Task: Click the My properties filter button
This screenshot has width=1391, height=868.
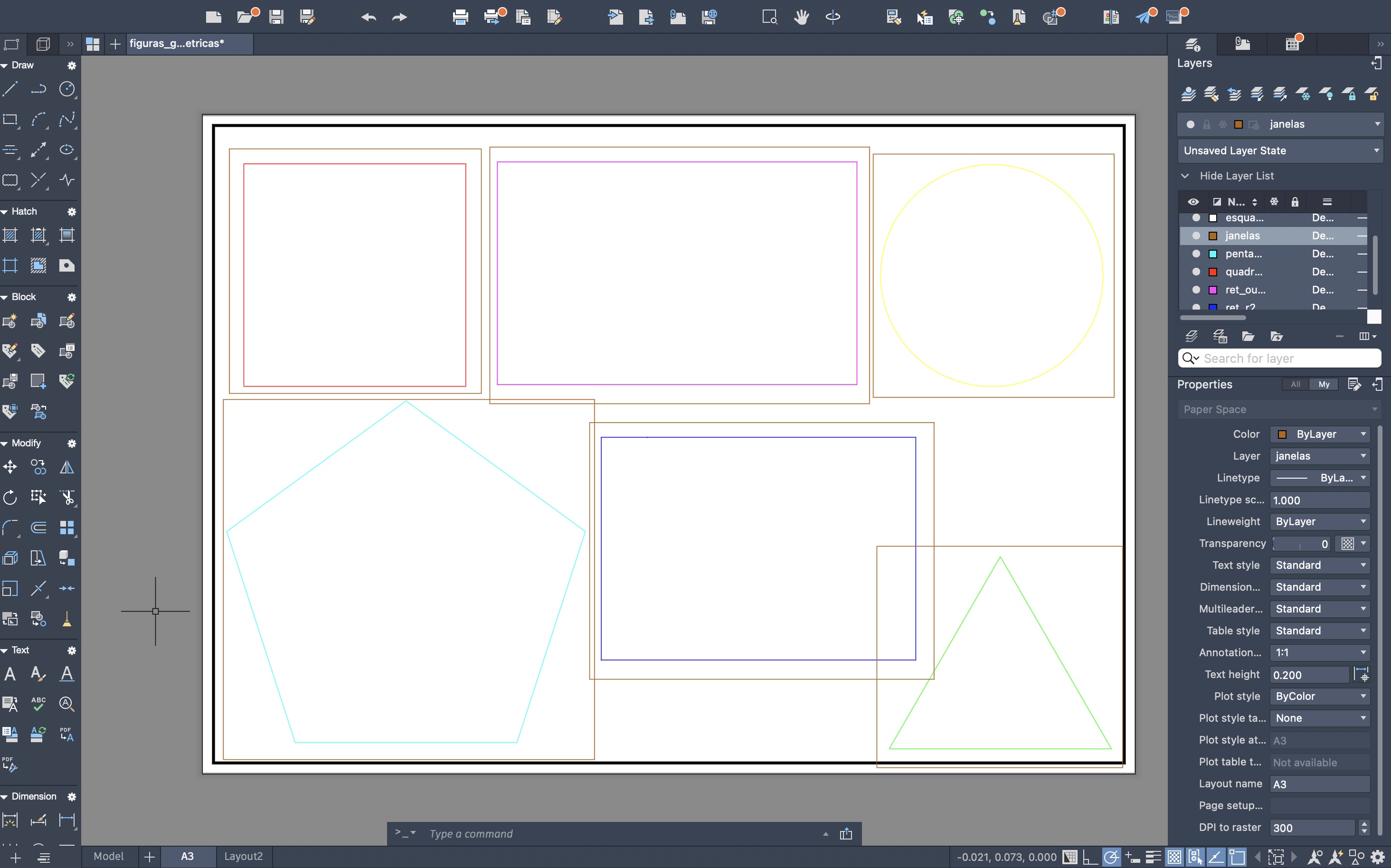Action: pos(1324,385)
